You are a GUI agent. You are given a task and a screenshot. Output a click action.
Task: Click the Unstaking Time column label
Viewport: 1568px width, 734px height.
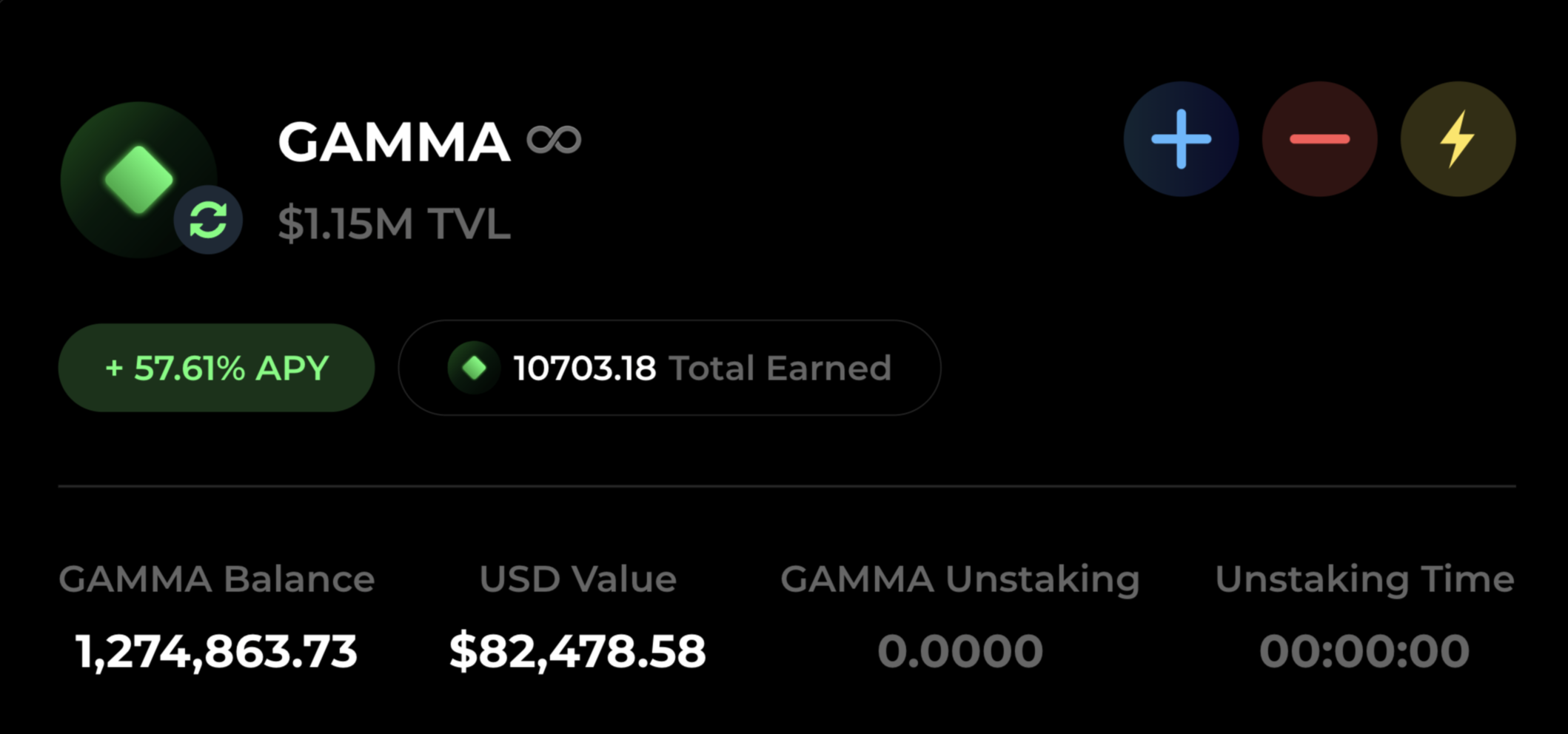click(x=1364, y=579)
